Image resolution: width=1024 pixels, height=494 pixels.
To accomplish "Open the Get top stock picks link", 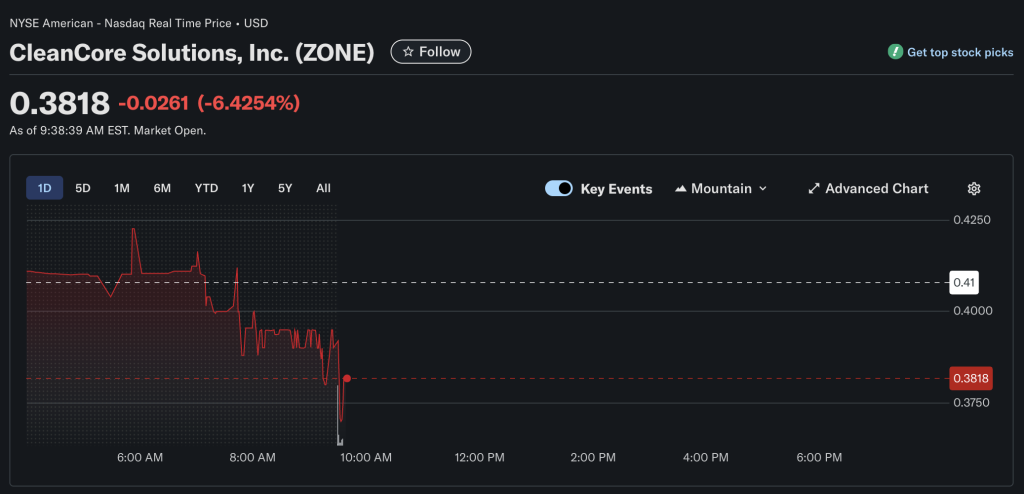I will [959, 52].
